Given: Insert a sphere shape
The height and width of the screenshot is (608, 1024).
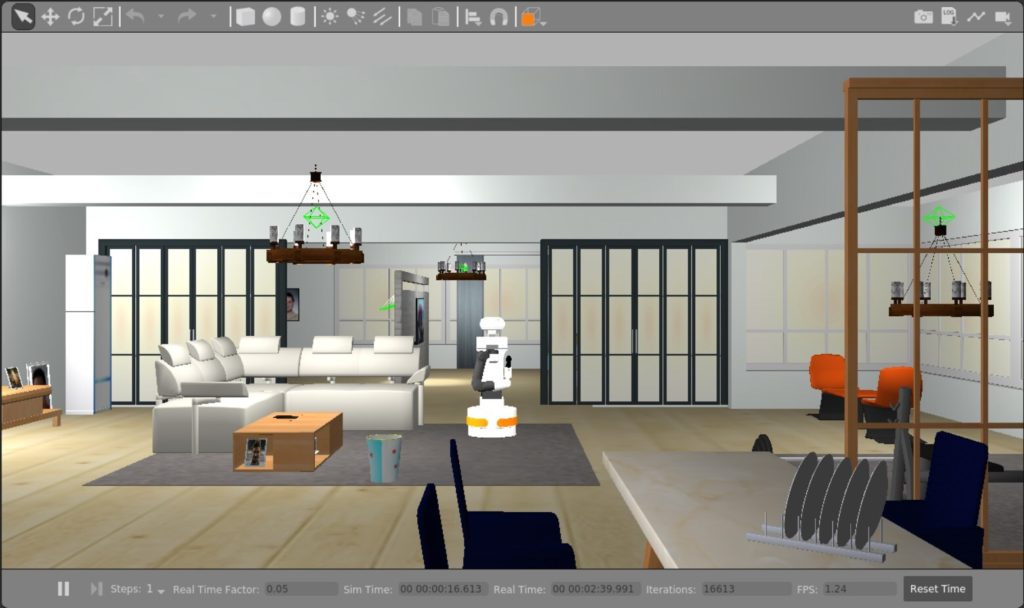Looking at the screenshot, I should click(272, 17).
